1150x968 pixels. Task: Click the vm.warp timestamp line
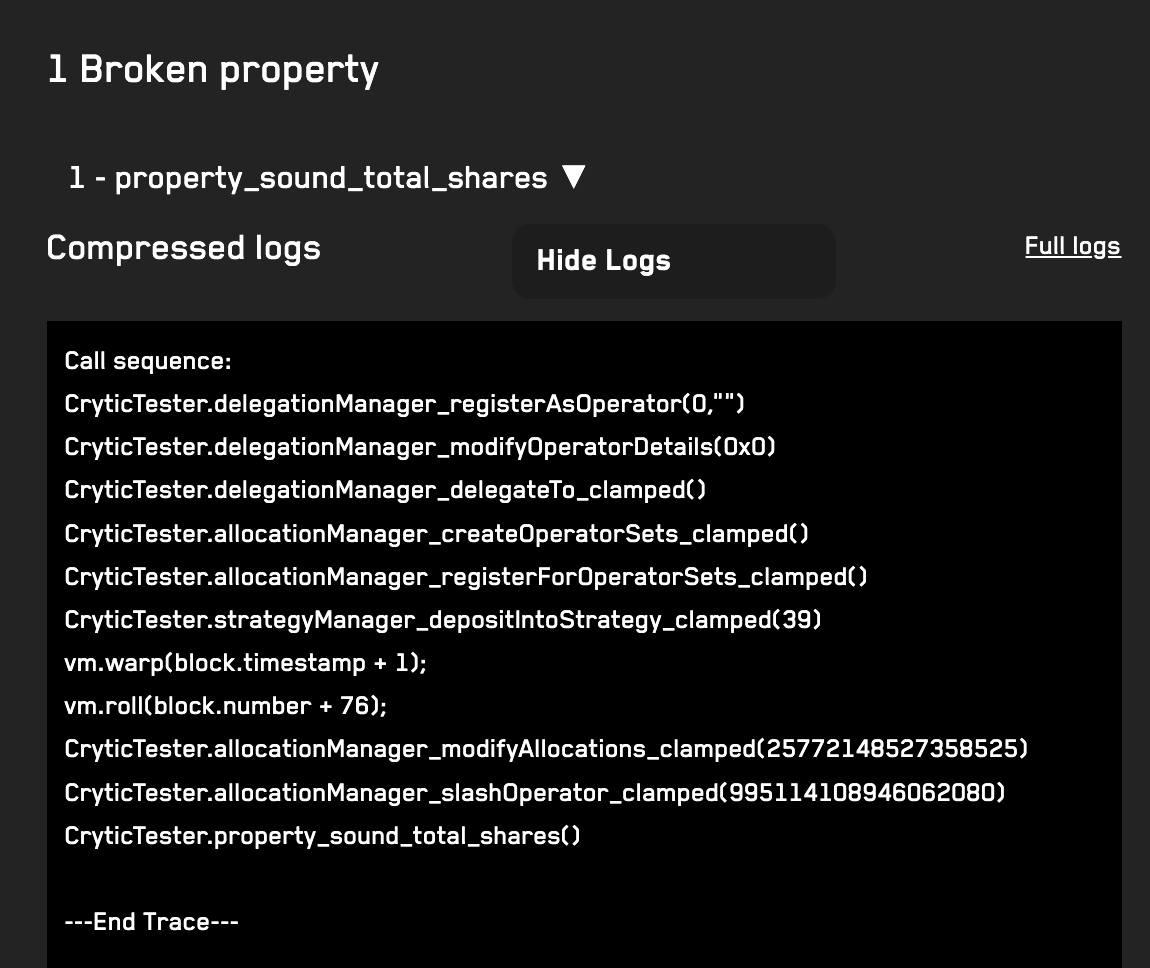click(x=245, y=663)
